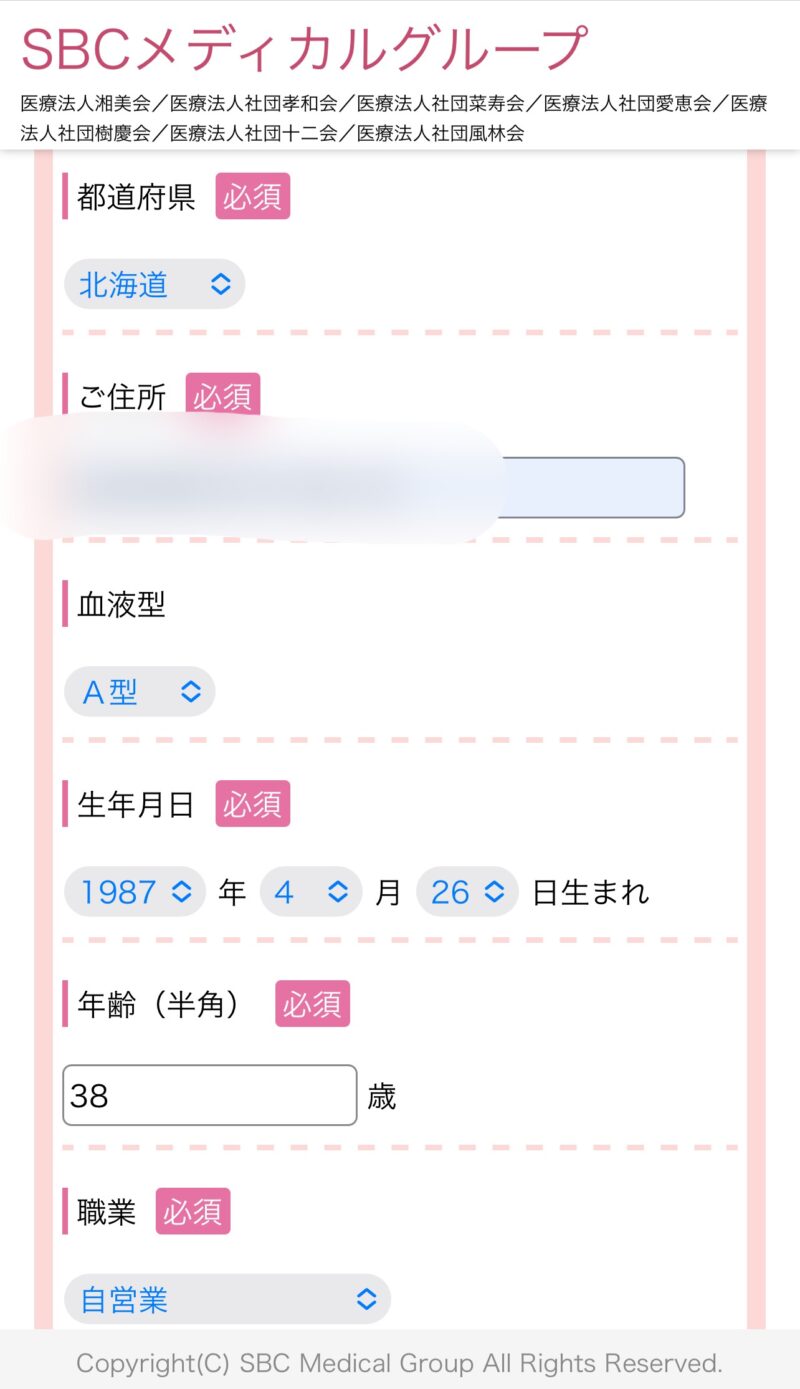Screen dimensions: 800x1389
Task: Click the 必須 badge next to 年齢（半角）
Action: tap(312, 1004)
